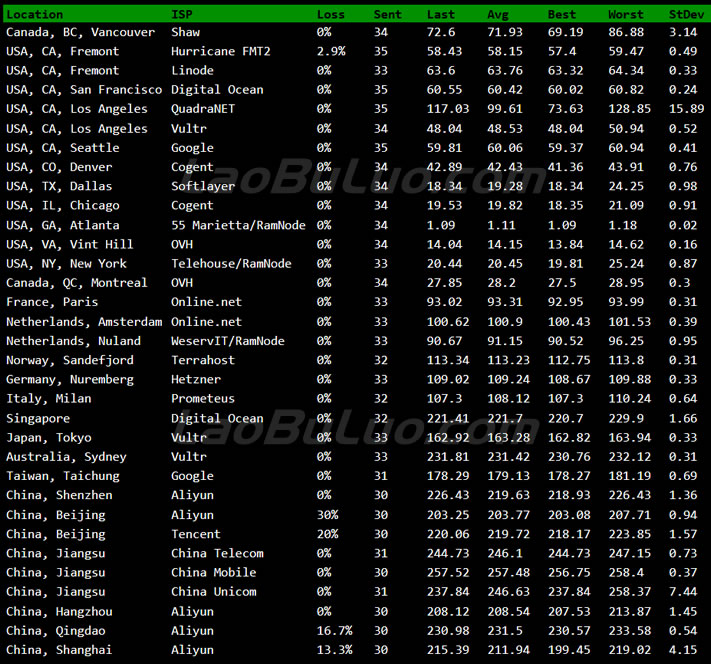Select USA, VA, Vint Hill location
The height and width of the screenshot is (664, 711).
[70, 244]
